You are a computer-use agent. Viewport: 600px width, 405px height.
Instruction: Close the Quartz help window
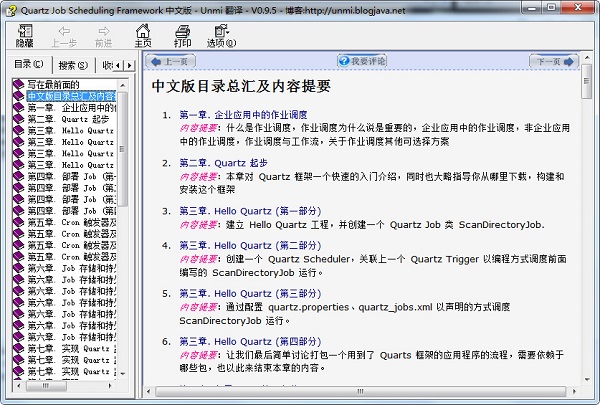point(578,8)
